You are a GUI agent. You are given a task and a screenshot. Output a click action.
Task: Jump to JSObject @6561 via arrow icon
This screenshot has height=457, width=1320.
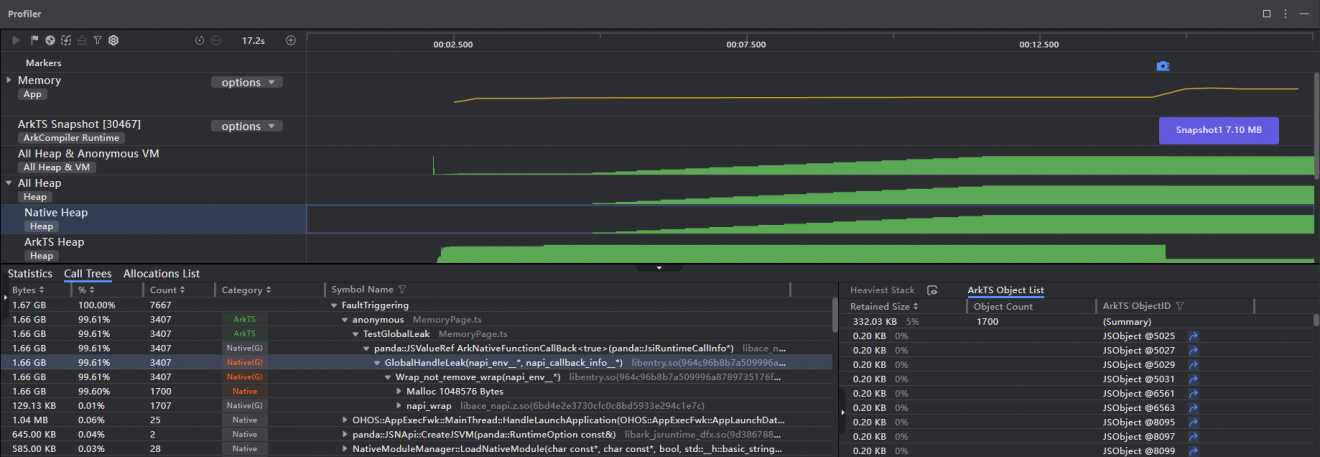(1193, 394)
